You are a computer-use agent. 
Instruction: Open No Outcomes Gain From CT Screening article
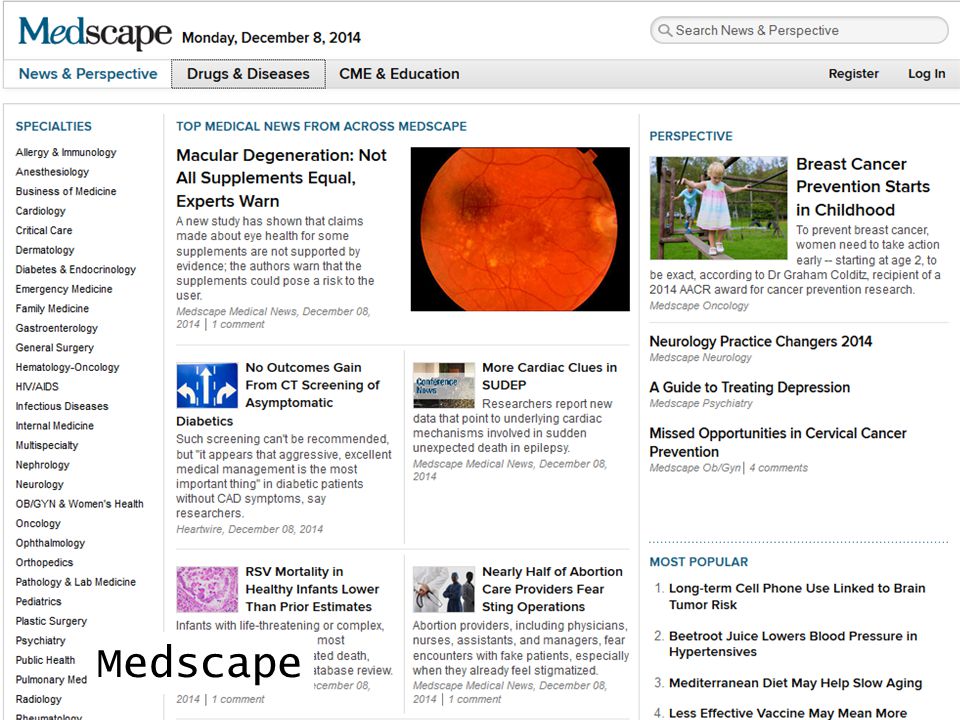[278, 394]
